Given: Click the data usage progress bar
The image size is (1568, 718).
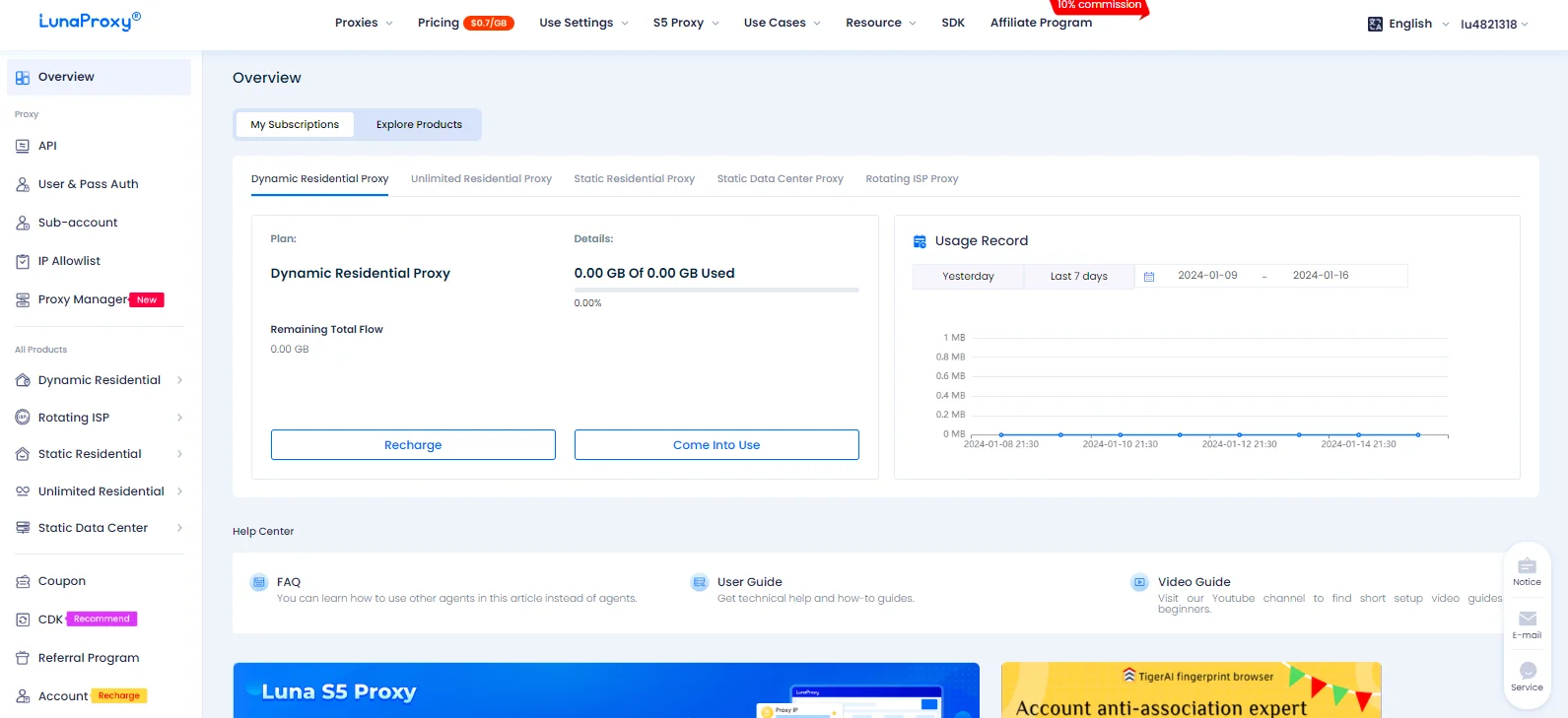Looking at the screenshot, I should tap(716, 290).
